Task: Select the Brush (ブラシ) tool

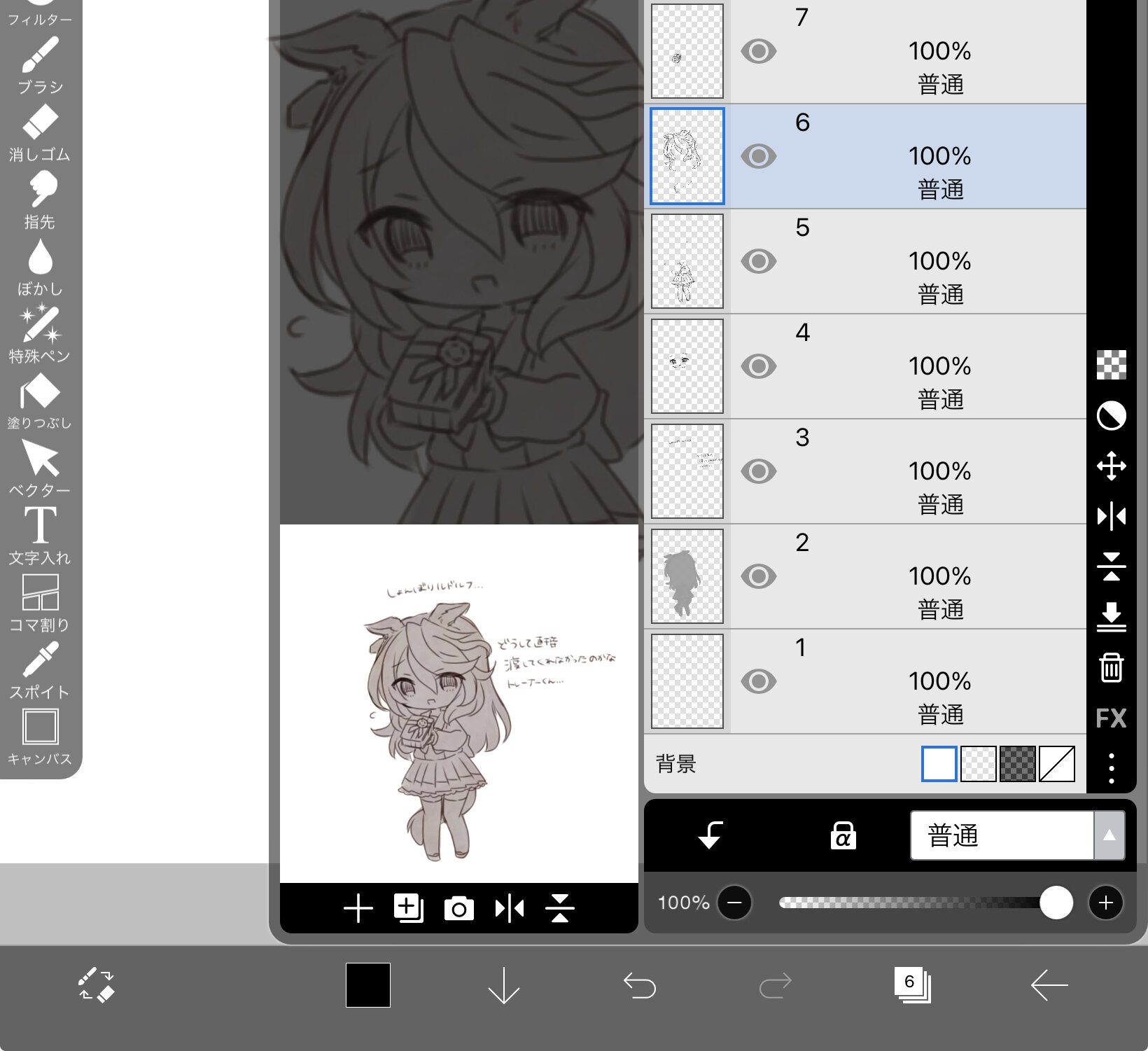Action: pos(40,65)
